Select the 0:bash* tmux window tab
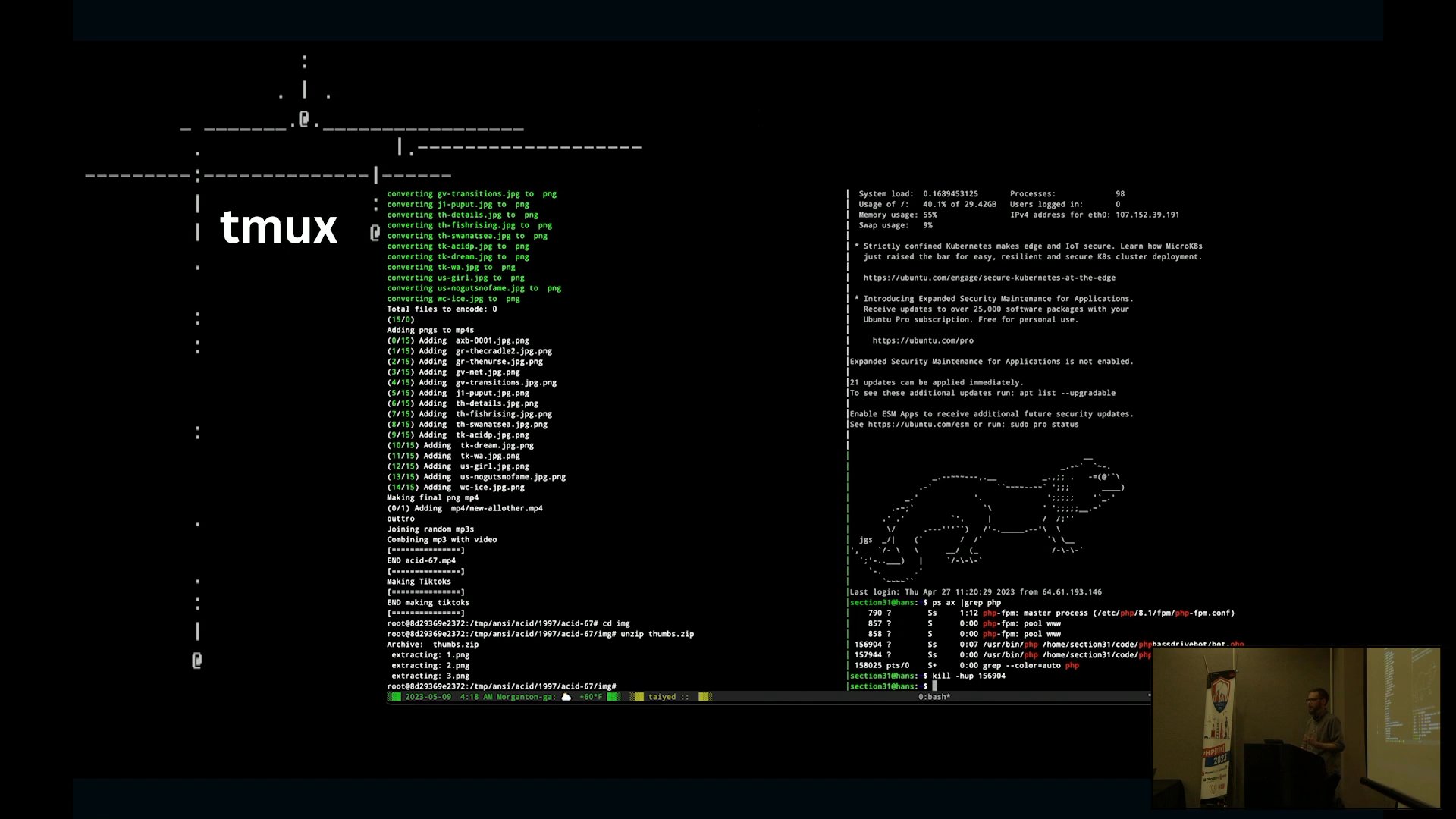The image size is (1456, 819). [x=934, y=697]
